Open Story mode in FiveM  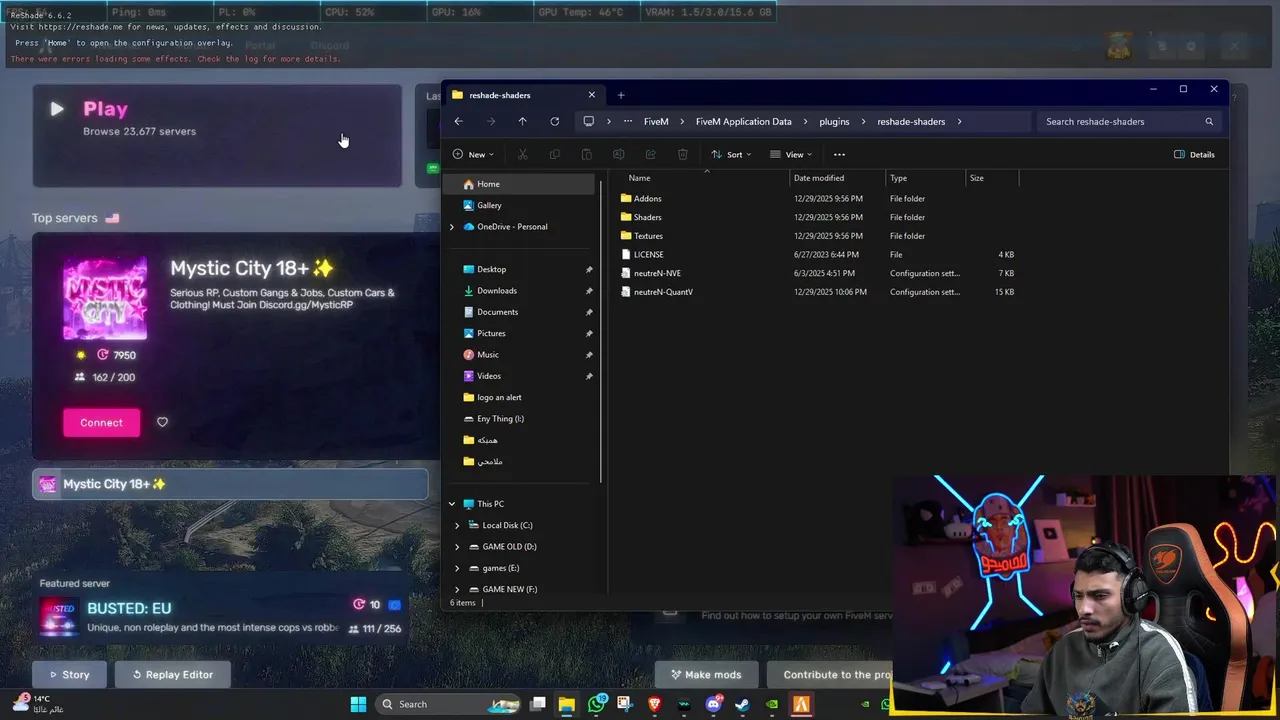(x=70, y=675)
